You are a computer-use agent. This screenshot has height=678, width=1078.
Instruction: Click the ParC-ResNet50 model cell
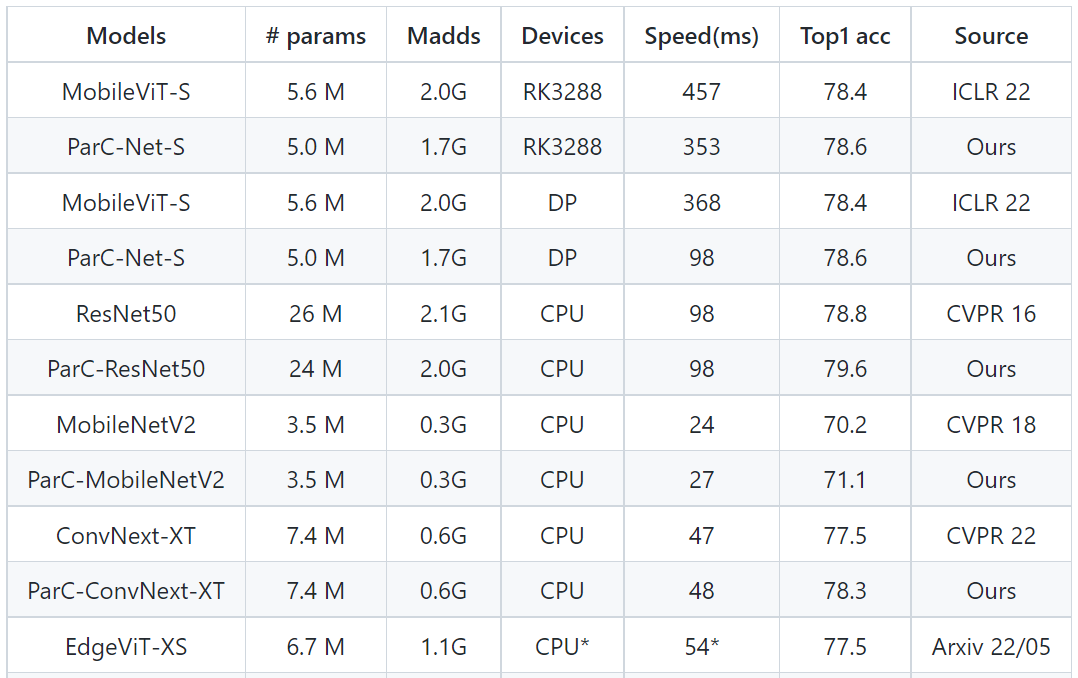(126, 369)
